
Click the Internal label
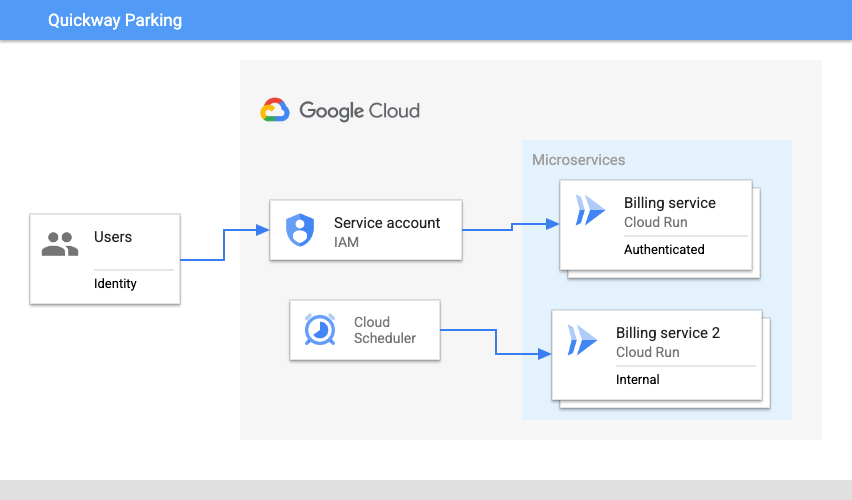[x=637, y=379]
